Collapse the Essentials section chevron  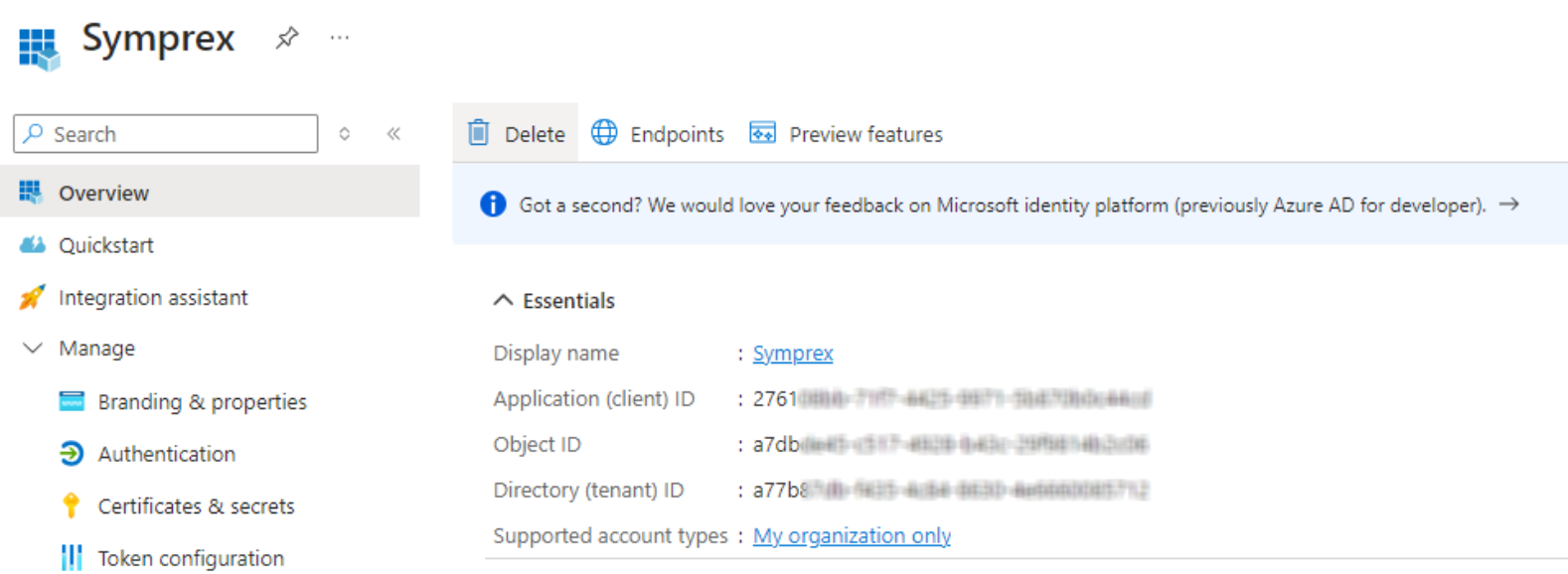[x=504, y=300]
